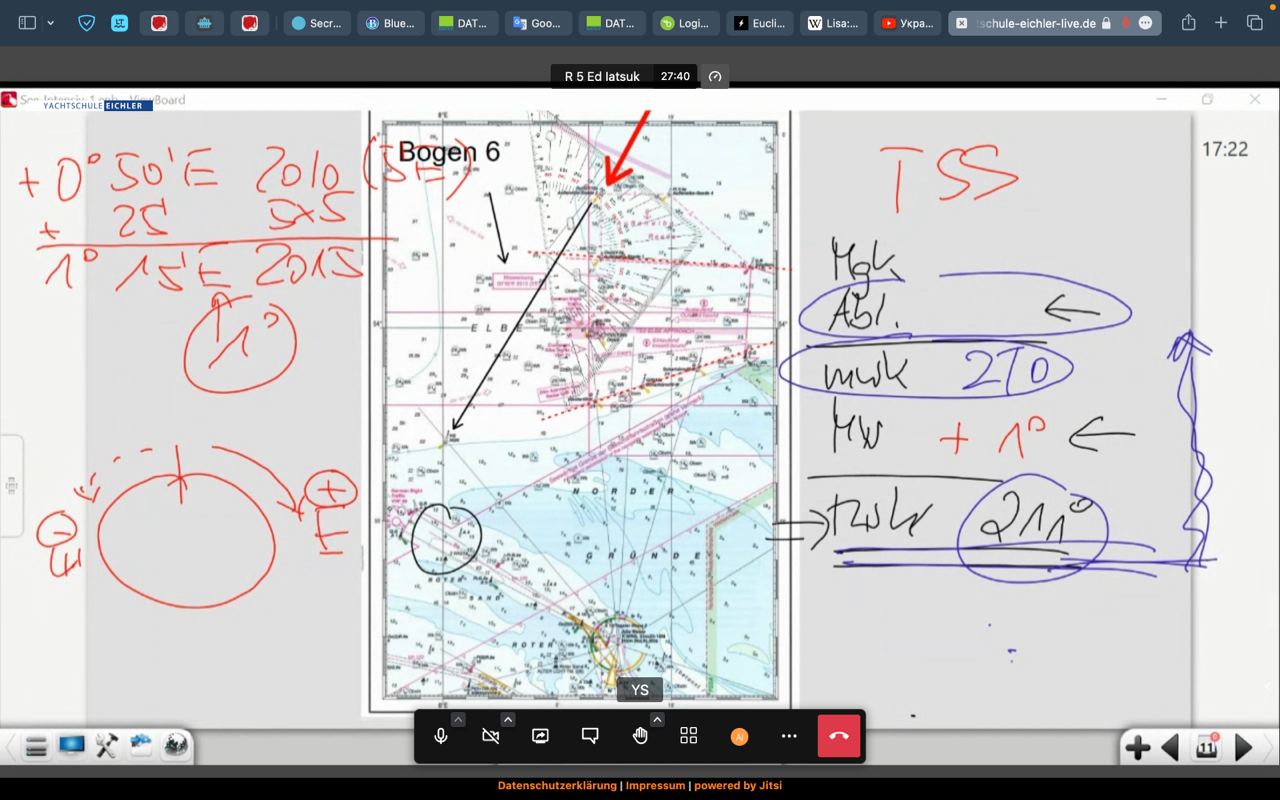The height and width of the screenshot is (800, 1280).
Task: Close the schule-eichler-live.de tab
Action: (x=961, y=23)
